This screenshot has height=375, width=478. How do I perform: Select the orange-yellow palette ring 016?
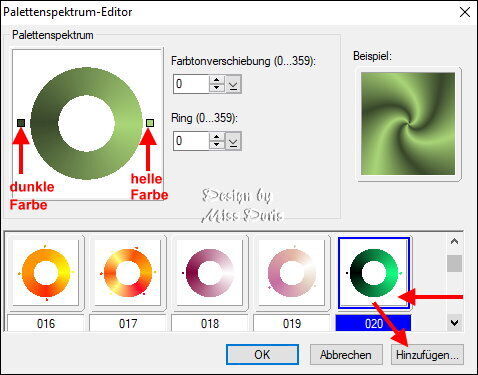[x=46, y=272]
